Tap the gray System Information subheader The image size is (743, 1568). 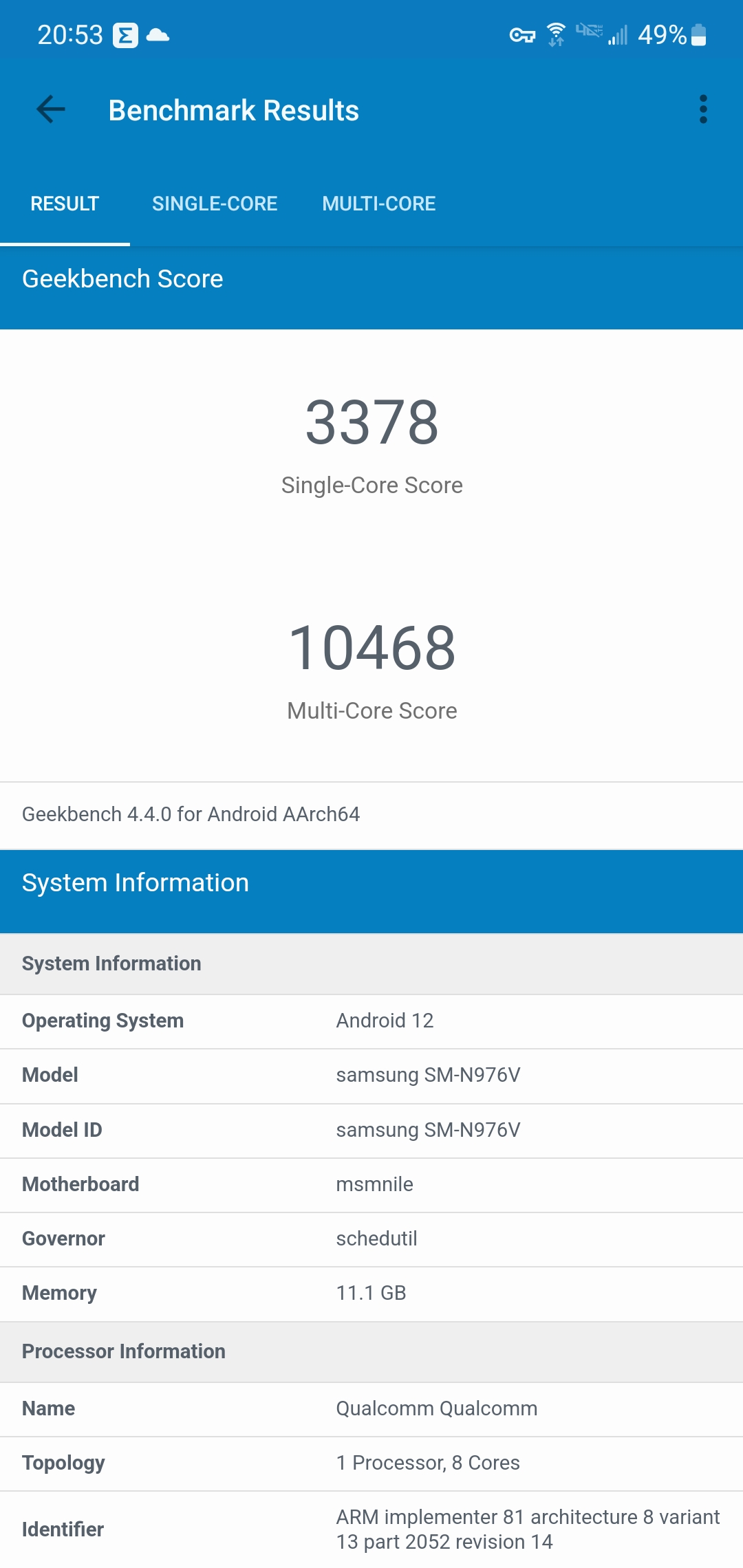371,963
